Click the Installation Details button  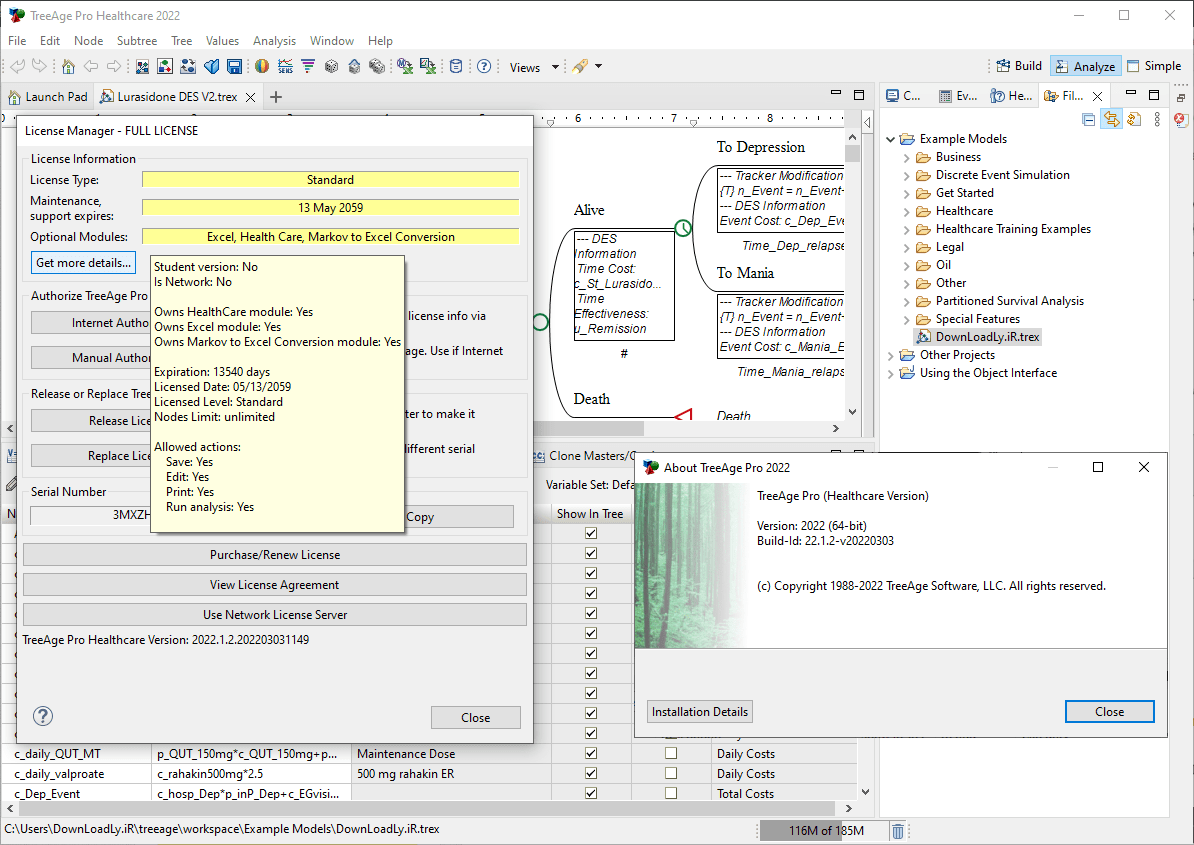[x=700, y=712]
